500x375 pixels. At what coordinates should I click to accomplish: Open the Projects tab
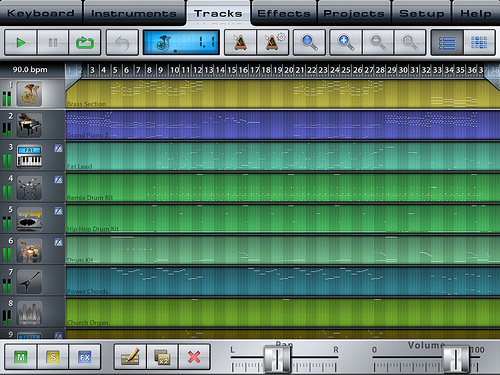point(354,13)
